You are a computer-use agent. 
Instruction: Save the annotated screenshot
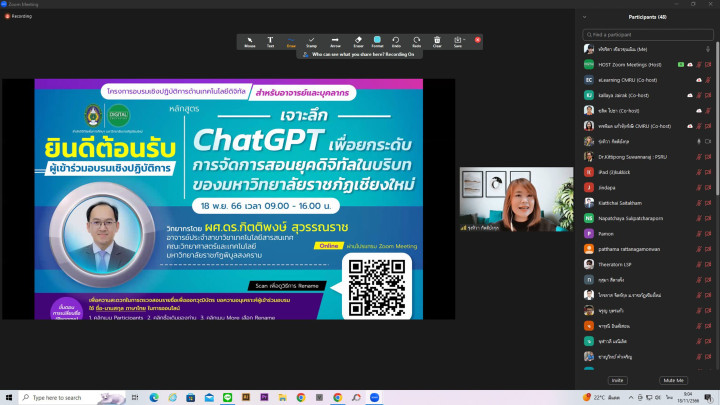pos(457,42)
